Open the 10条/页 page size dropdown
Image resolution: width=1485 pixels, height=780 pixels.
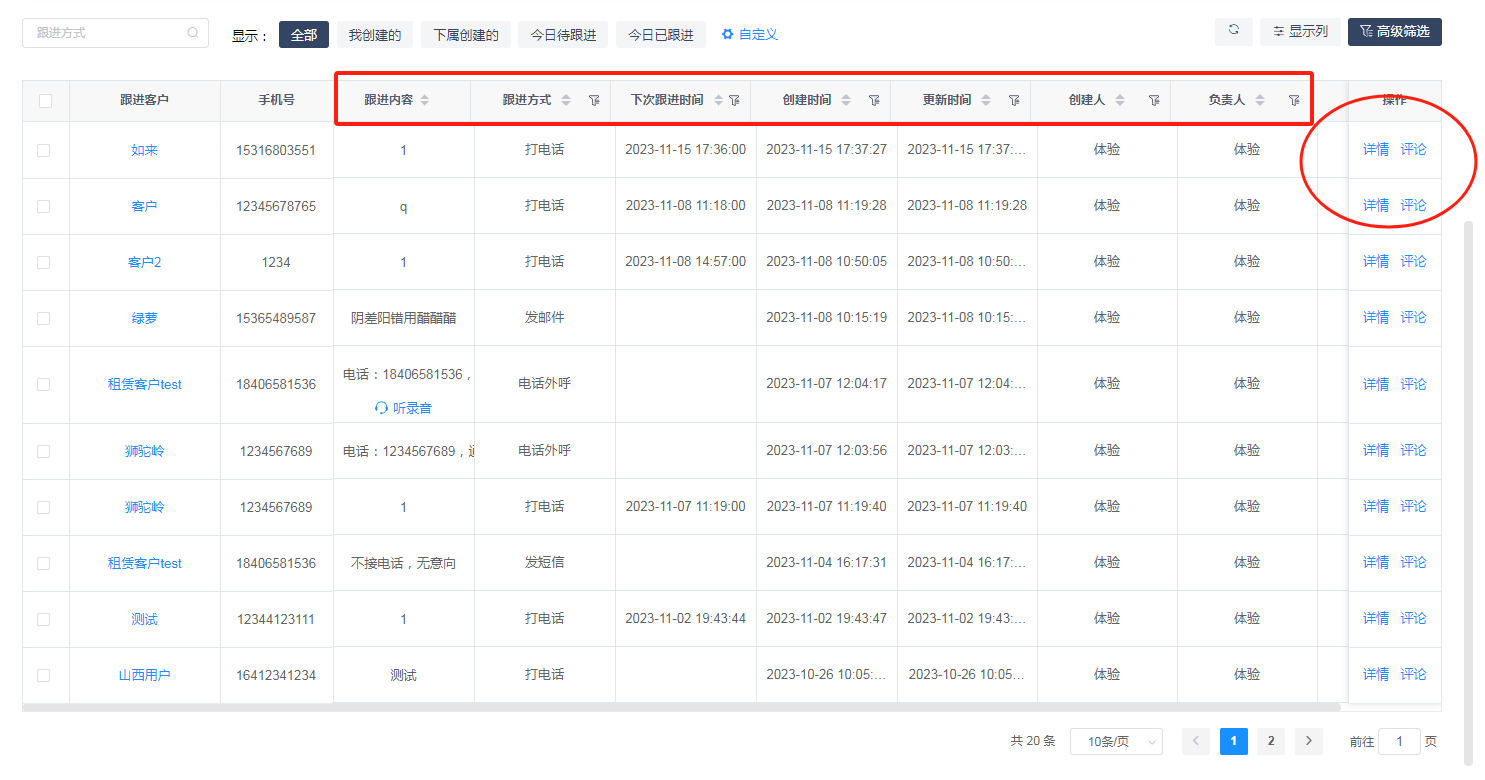click(x=1116, y=741)
